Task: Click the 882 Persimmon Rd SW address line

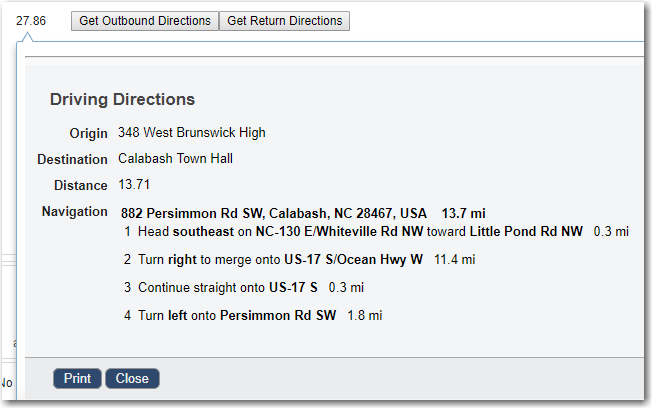Action: pyautogui.click(x=273, y=214)
